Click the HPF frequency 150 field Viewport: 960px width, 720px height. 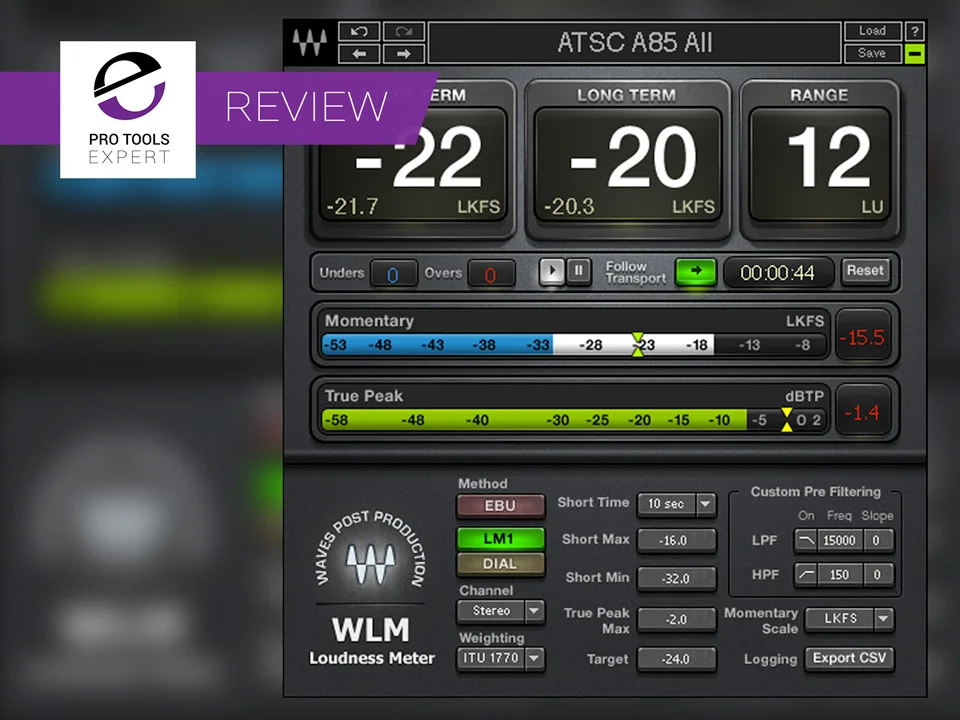click(x=839, y=574)
